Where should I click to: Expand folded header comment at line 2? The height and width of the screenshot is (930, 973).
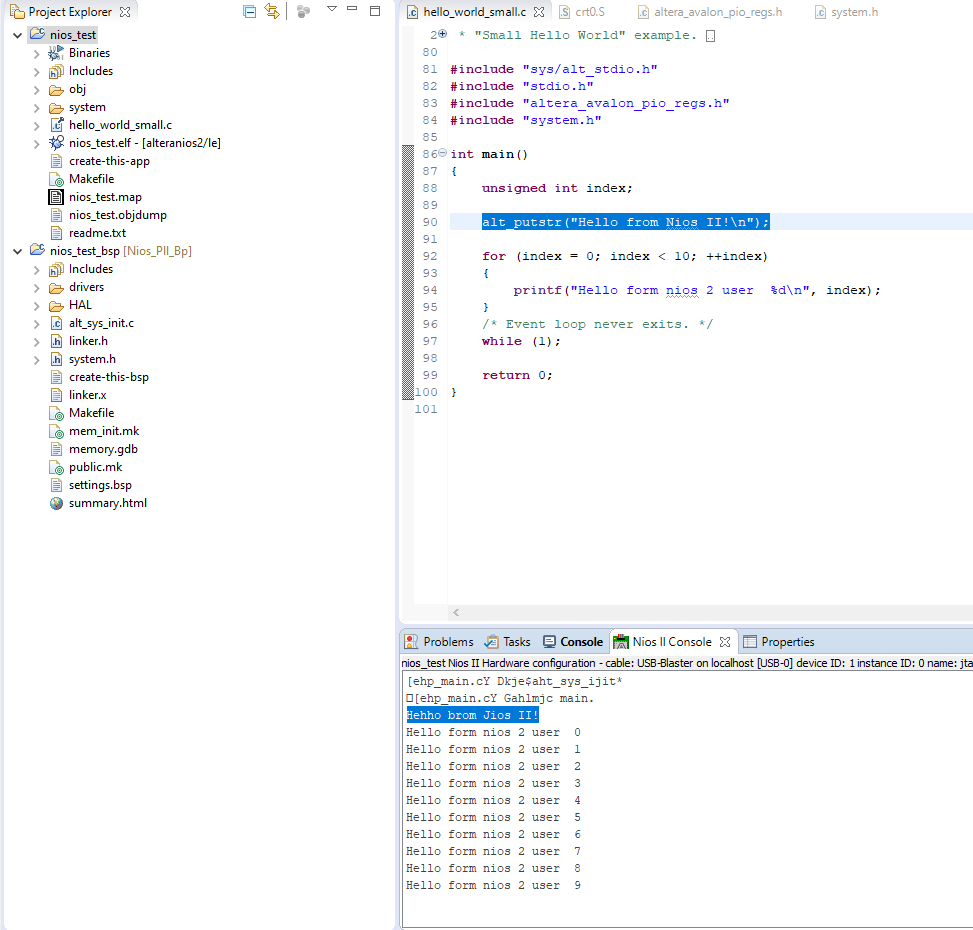click(x=443, y=34)
